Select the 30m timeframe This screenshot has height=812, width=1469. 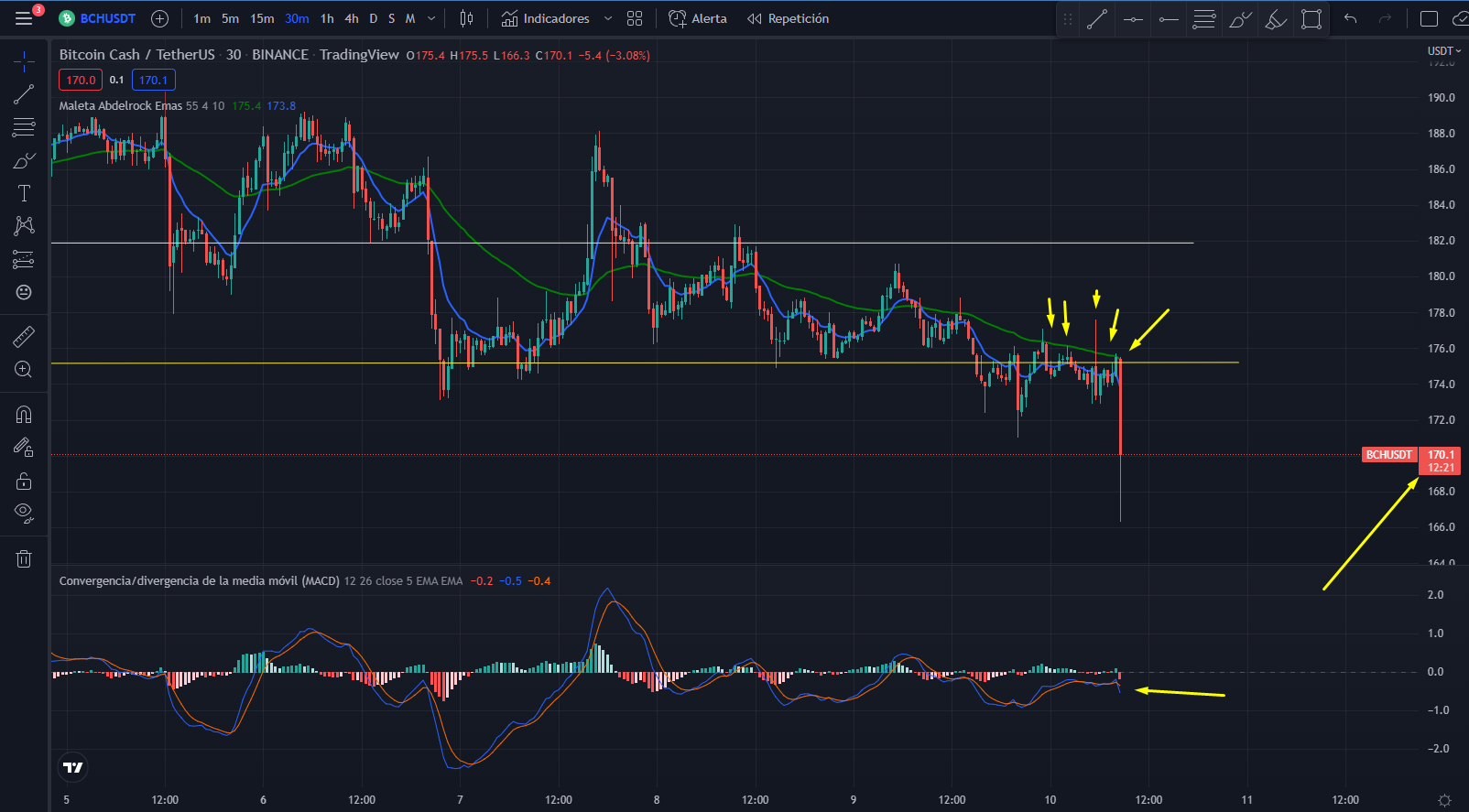[297, 18]
